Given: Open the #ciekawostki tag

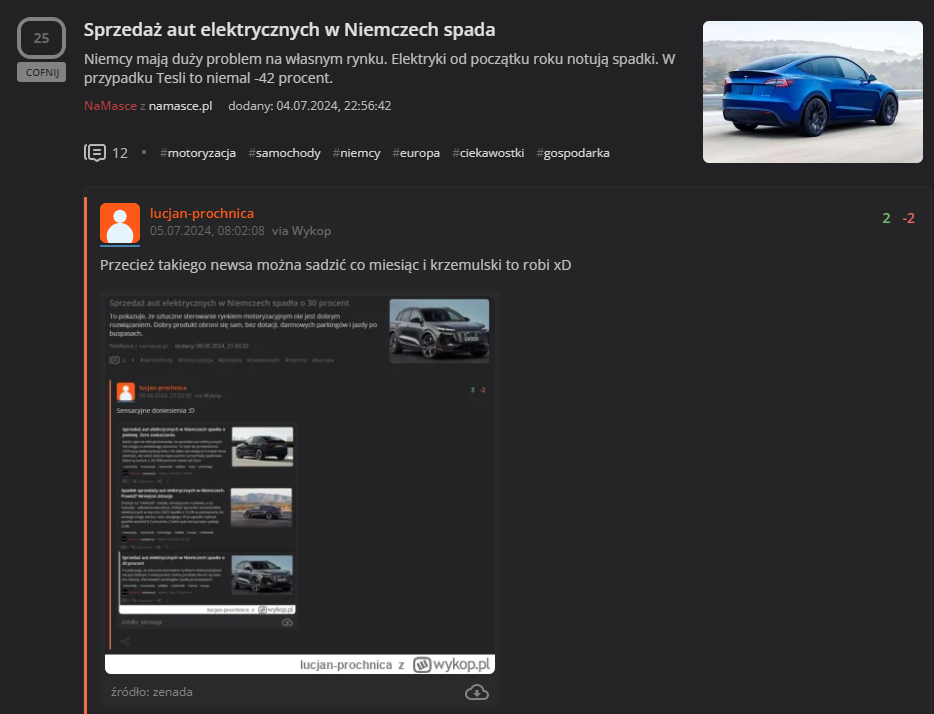Looking at the screenshot, I should [x=488, y=153].
